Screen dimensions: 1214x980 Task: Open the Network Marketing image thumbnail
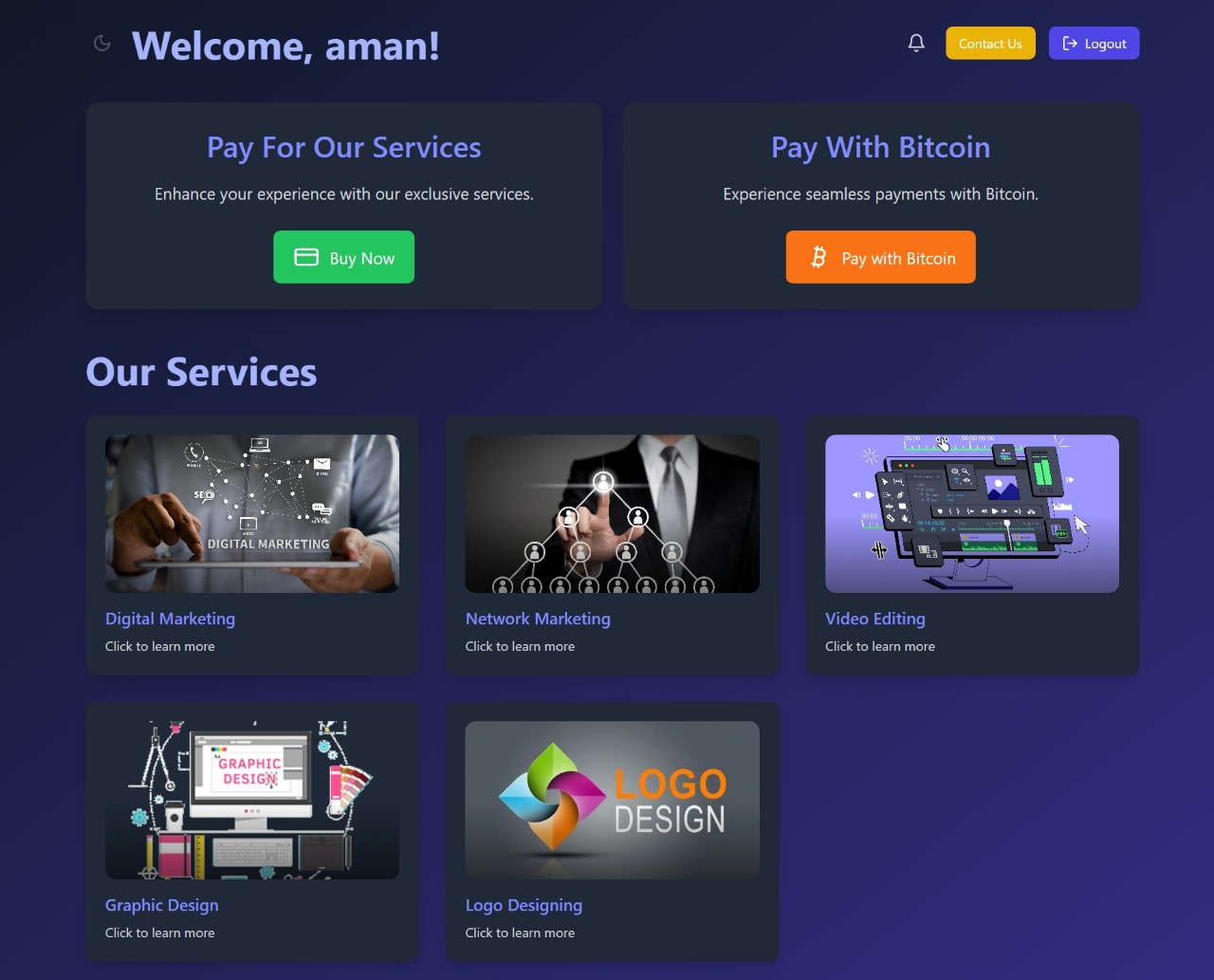[613, 513]
